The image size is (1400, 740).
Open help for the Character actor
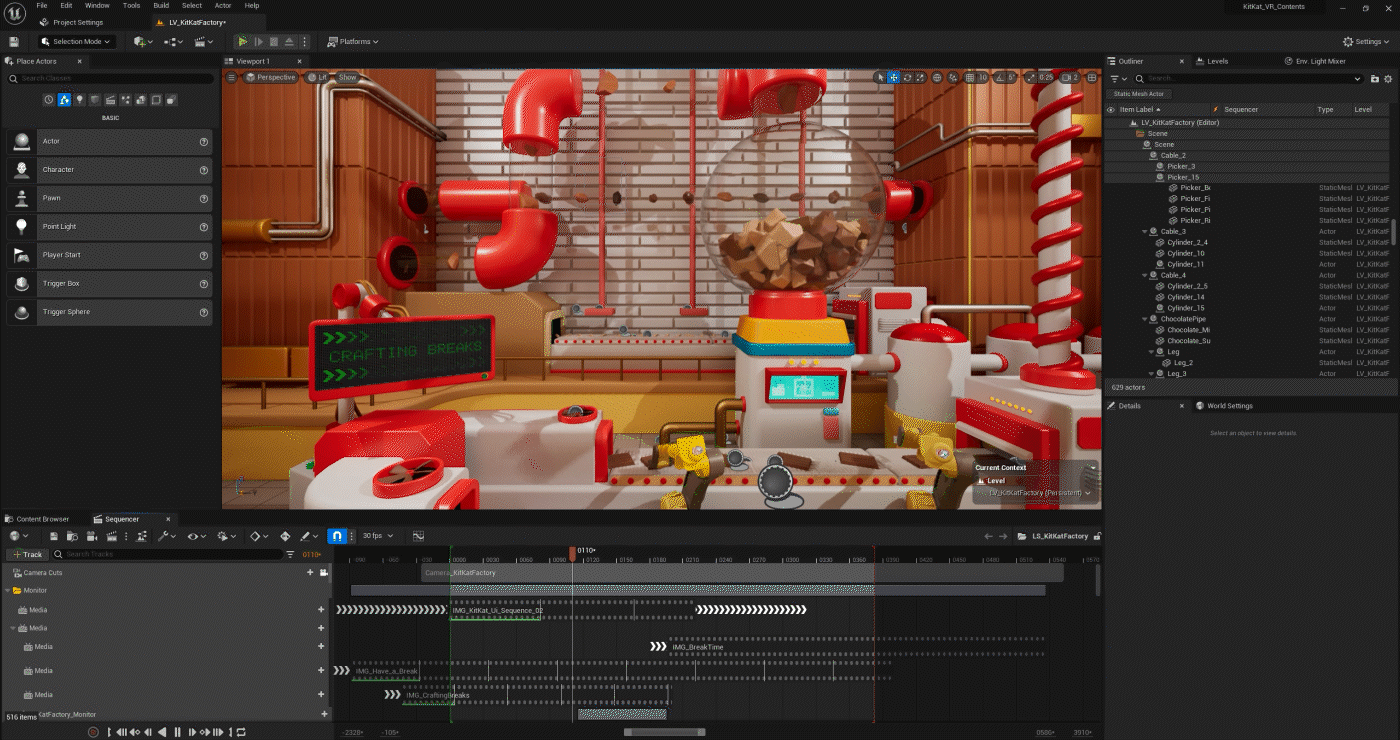tap(204, 170)
